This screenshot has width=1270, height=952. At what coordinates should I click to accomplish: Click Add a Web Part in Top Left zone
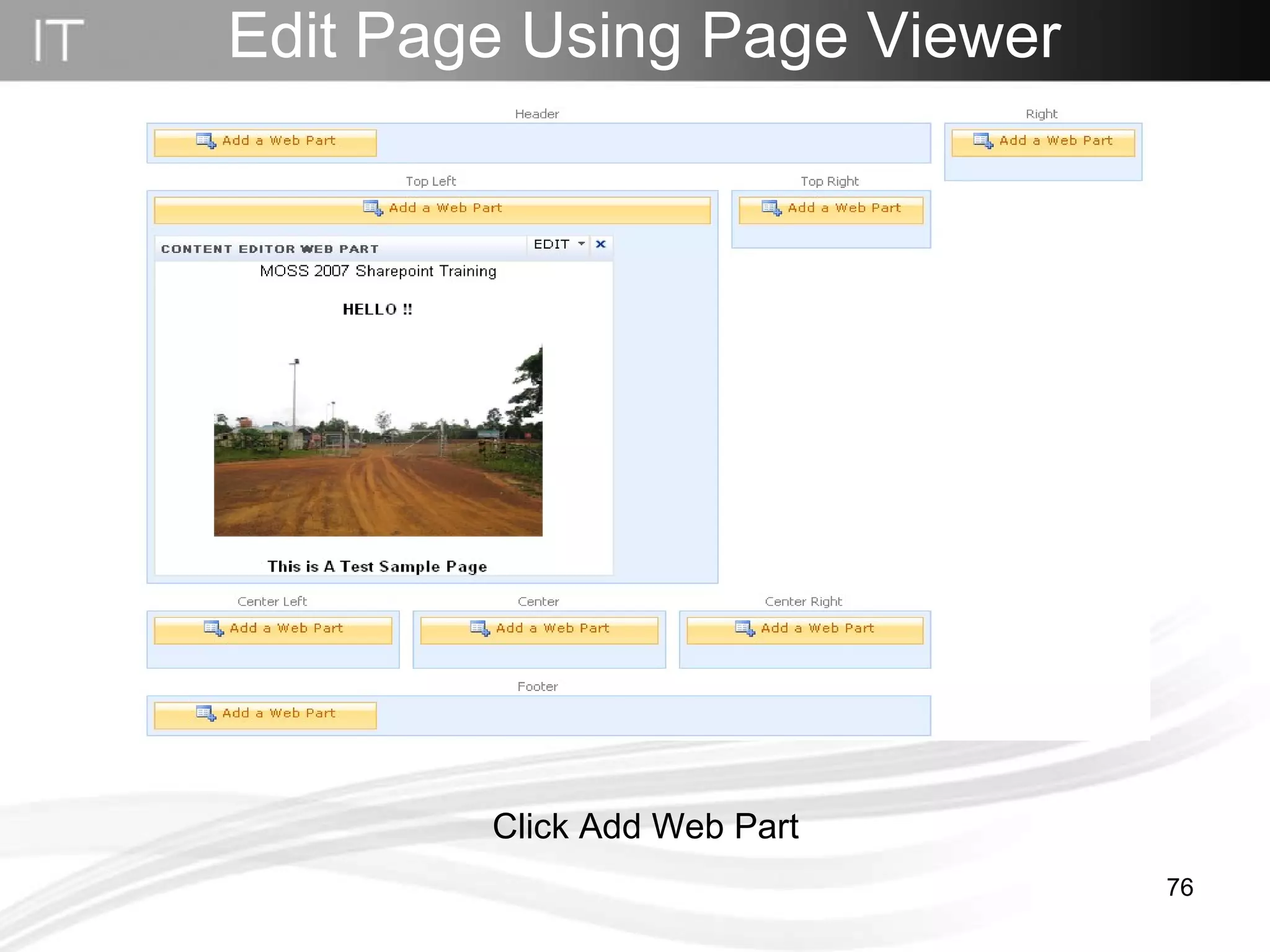point(432,209)
